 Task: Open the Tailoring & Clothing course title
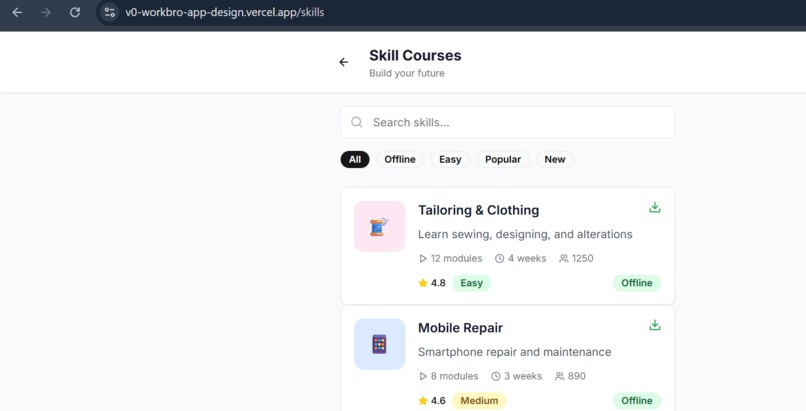tap(479, 210)
